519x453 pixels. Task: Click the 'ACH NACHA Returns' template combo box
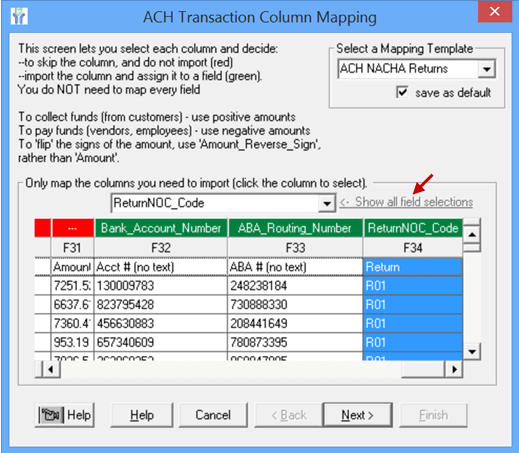[417, 69]
